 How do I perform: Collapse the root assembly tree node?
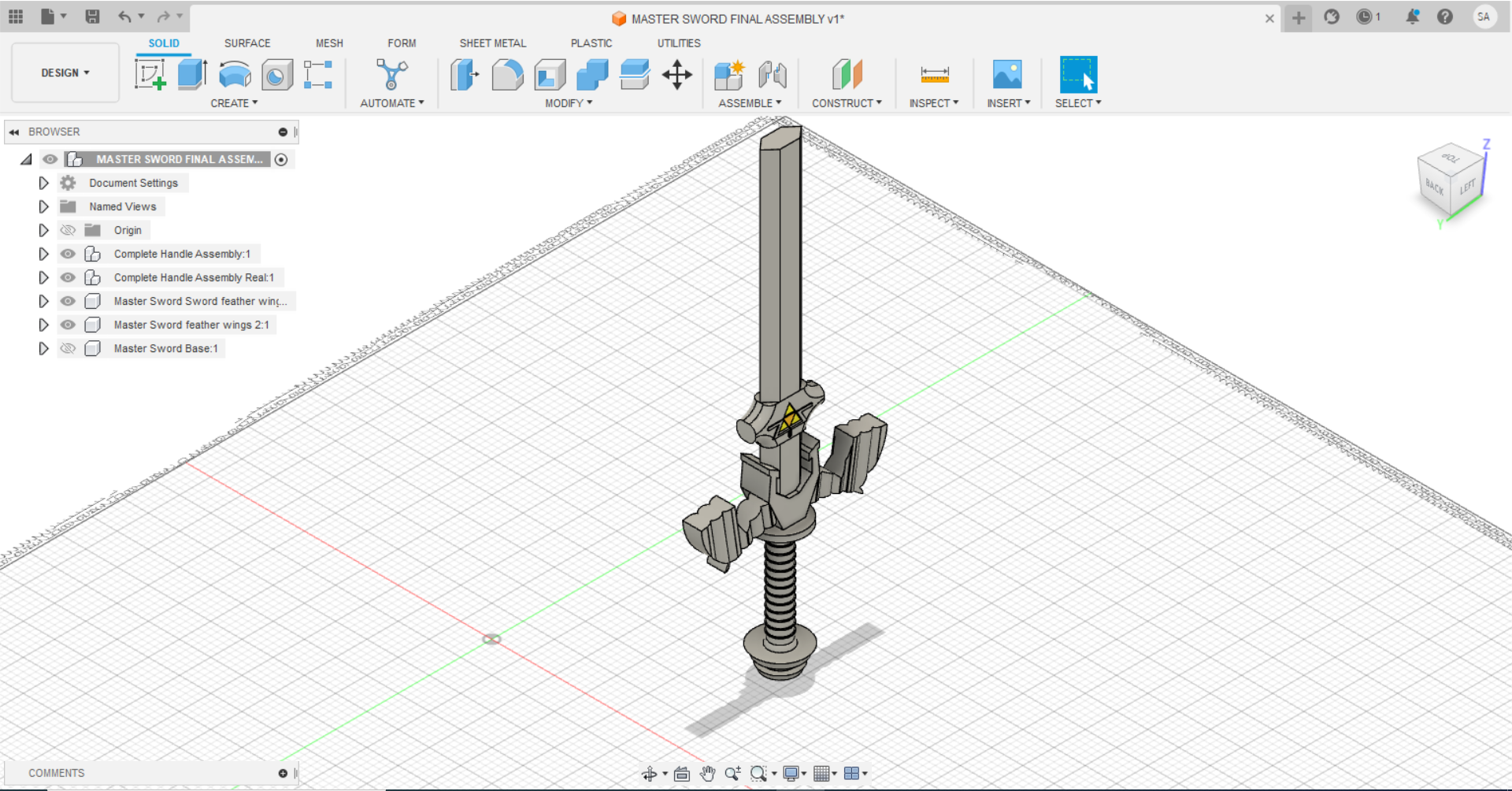point(27,159)
